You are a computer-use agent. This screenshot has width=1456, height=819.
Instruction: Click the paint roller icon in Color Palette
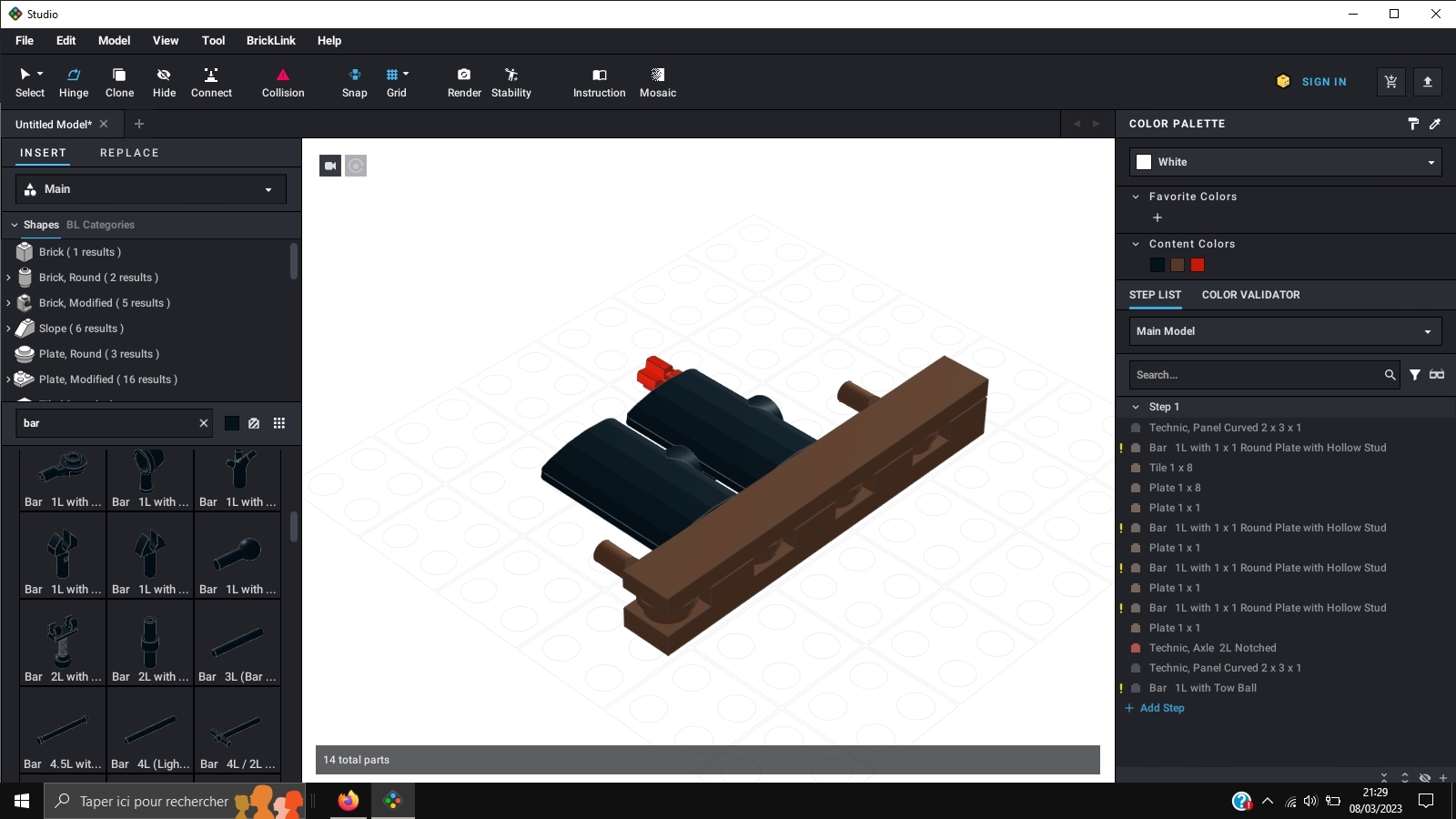pos(1413,124)
